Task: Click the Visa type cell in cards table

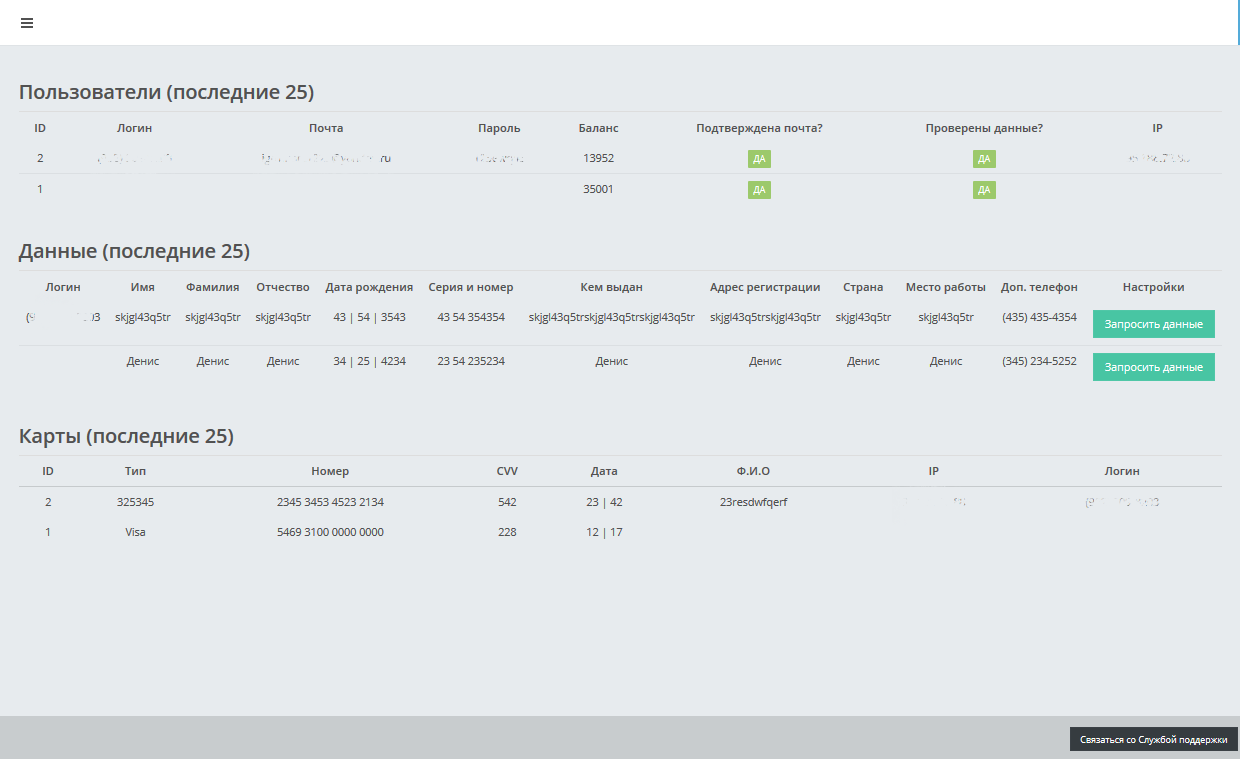Action: click(135, 532)
